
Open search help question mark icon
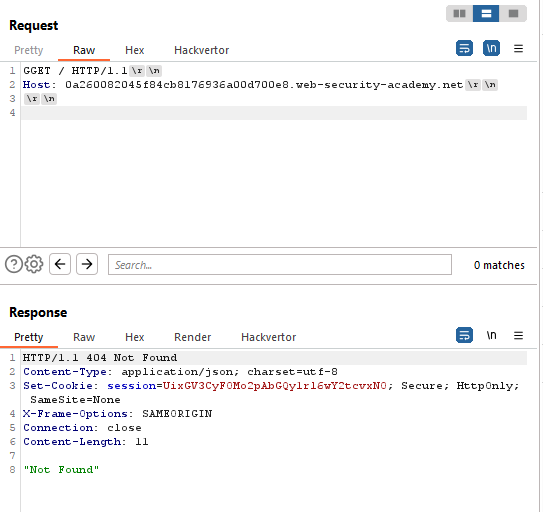[x=14, y=264]
